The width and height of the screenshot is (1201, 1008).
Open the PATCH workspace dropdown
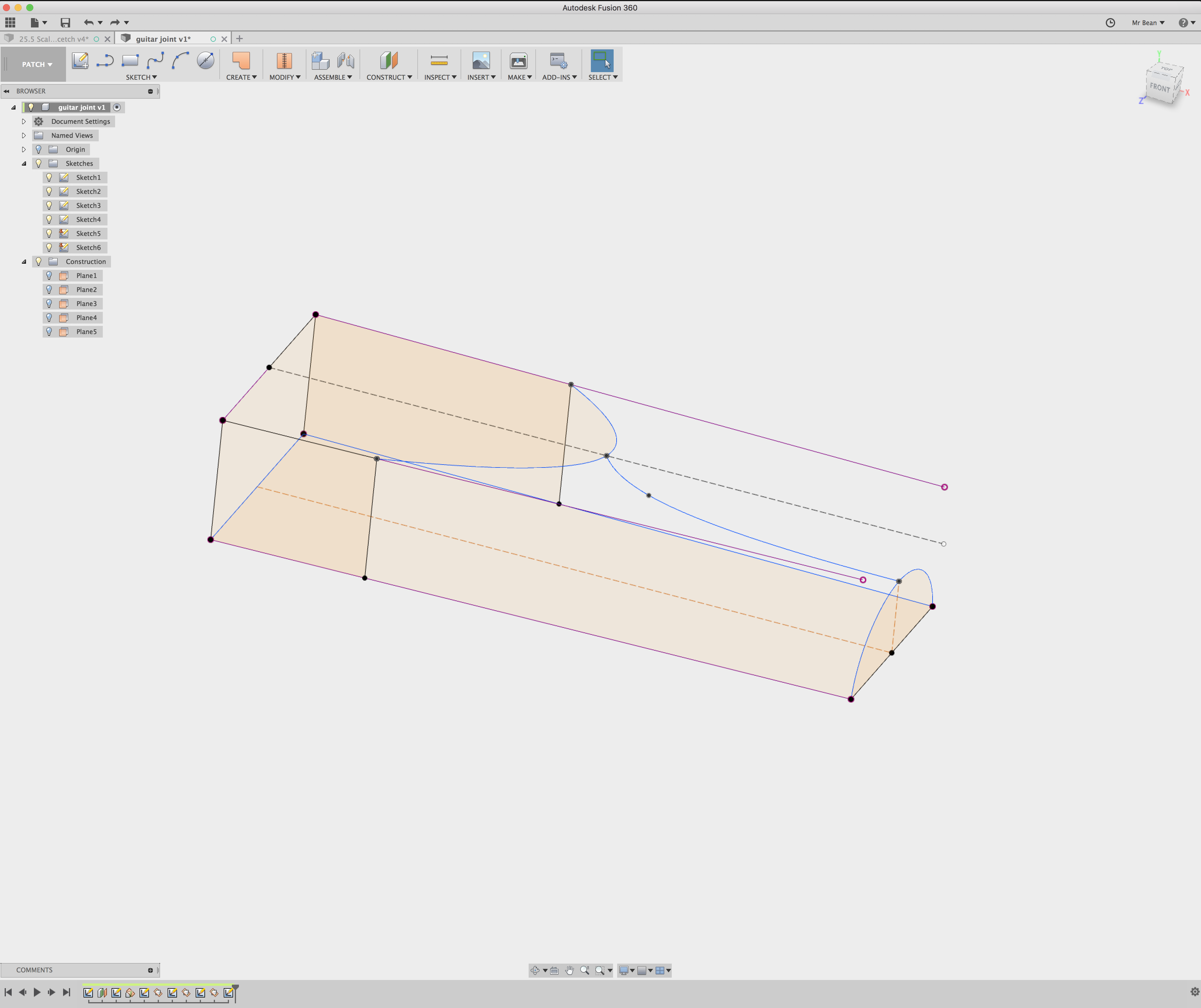pyautogui.click(x=37, y=65)
